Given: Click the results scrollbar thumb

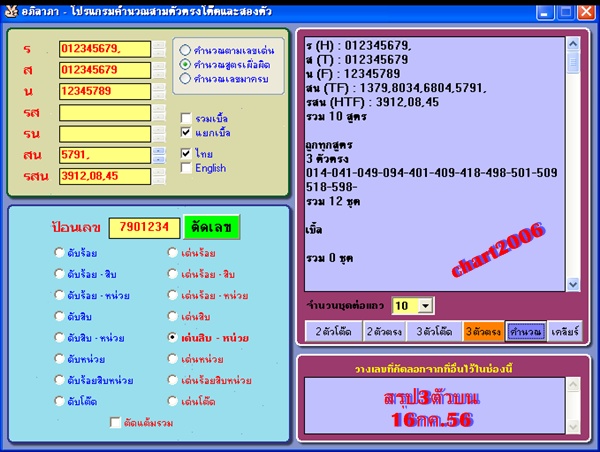Looking at the screenshot, I should [x=573, y=62].
